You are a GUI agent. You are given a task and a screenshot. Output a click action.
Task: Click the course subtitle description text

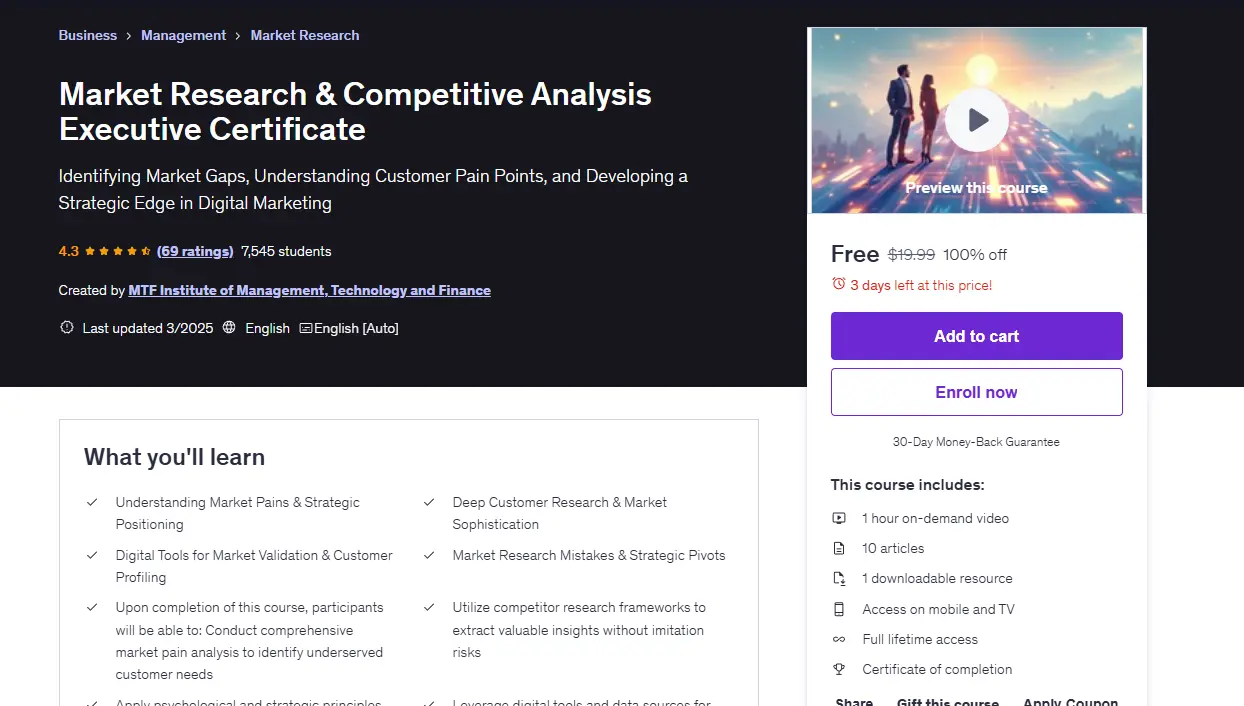(373, 189)
